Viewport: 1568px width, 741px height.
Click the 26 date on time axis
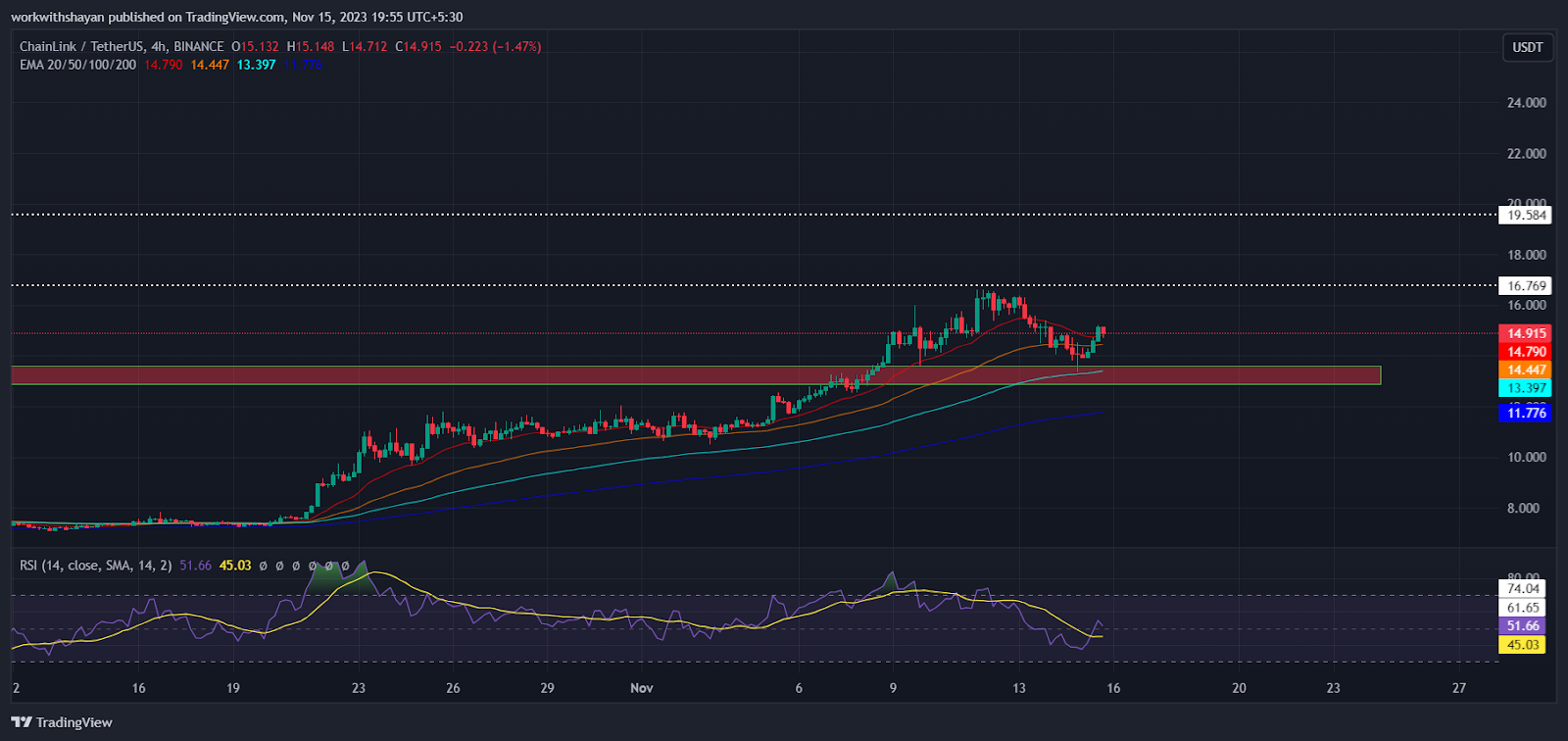tap(453, 688)
